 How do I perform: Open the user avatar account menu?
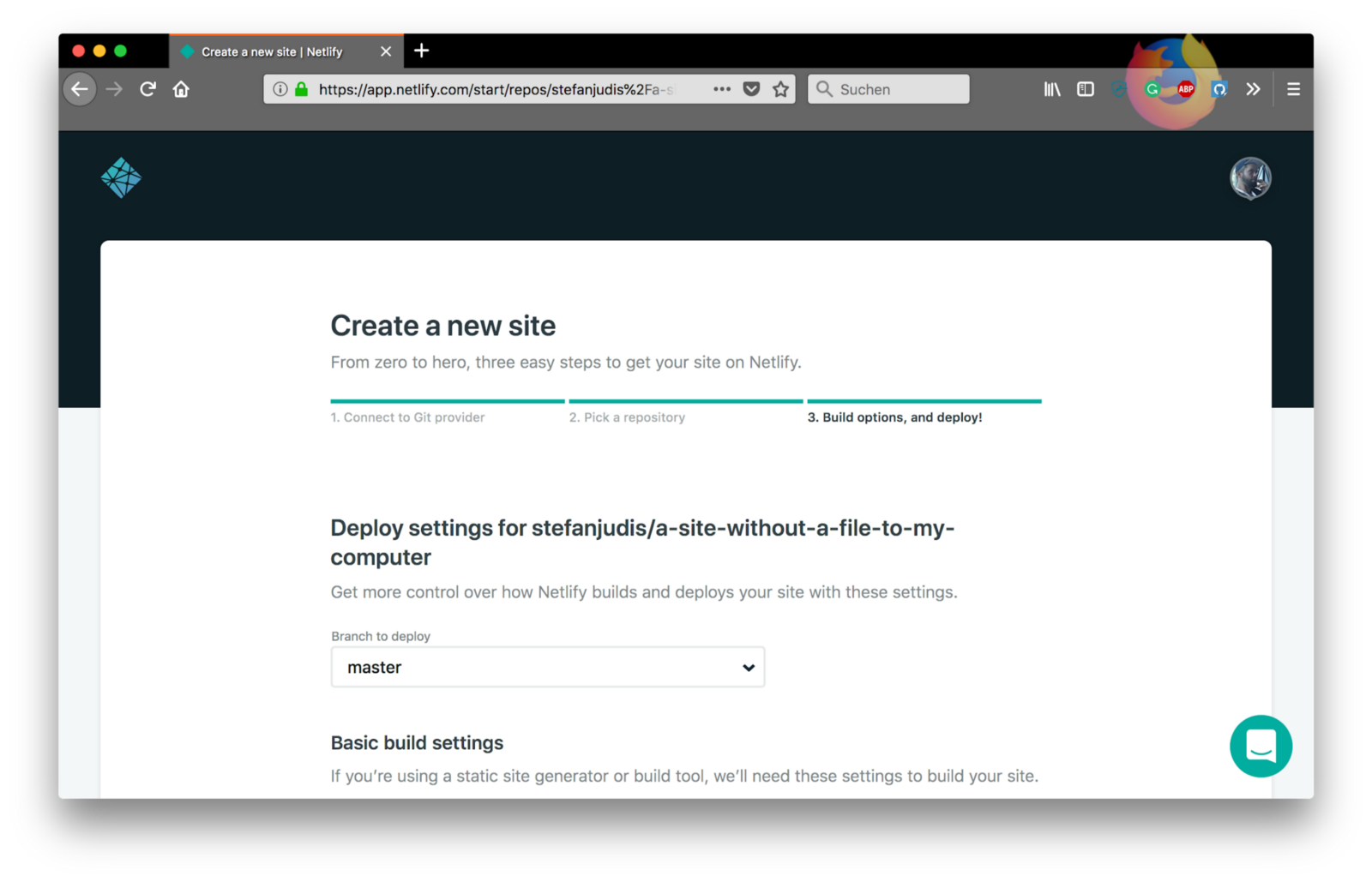[1250, 178]
